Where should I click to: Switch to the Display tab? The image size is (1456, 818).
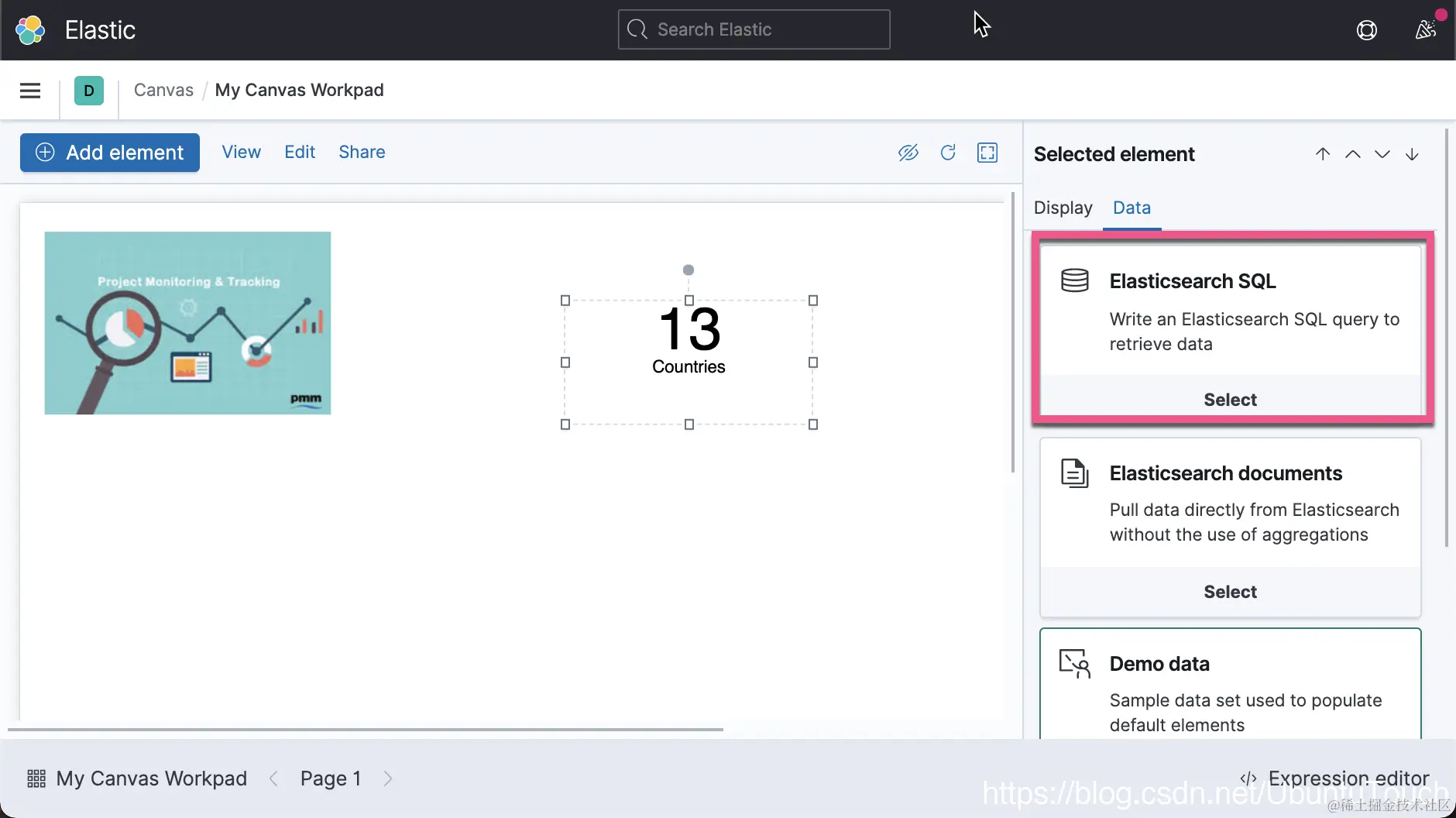click(1063, 208)
